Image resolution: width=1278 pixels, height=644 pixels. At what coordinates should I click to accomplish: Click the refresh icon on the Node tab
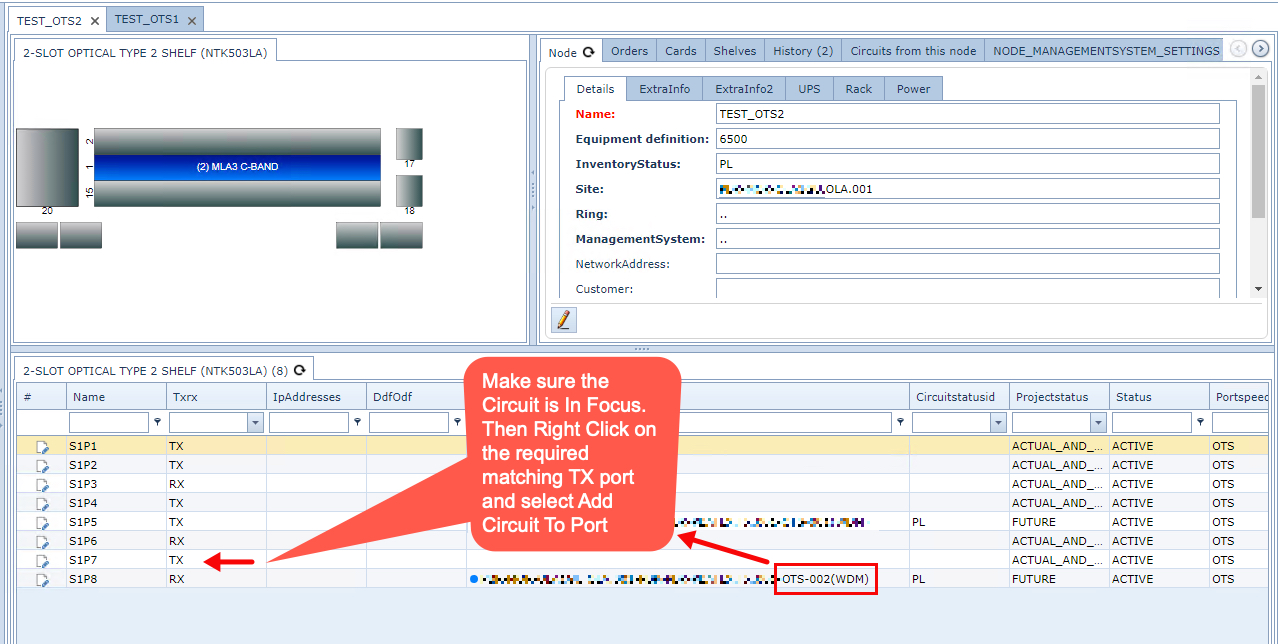[589, 52]
